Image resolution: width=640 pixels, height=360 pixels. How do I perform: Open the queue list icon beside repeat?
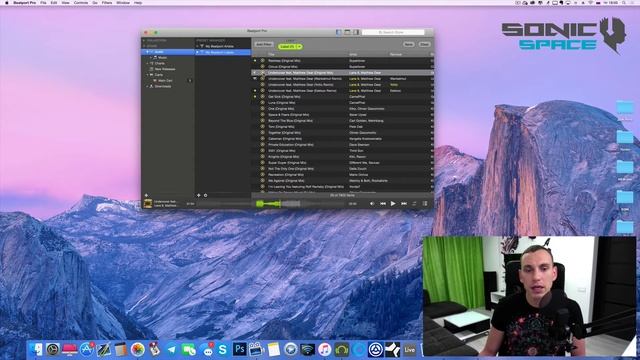[424, 203]
